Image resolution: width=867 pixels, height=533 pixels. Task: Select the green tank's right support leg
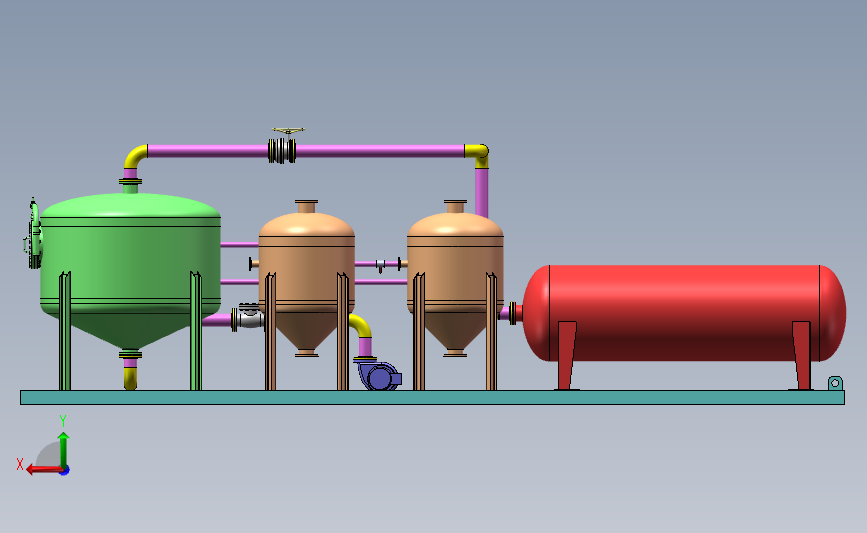196,331
